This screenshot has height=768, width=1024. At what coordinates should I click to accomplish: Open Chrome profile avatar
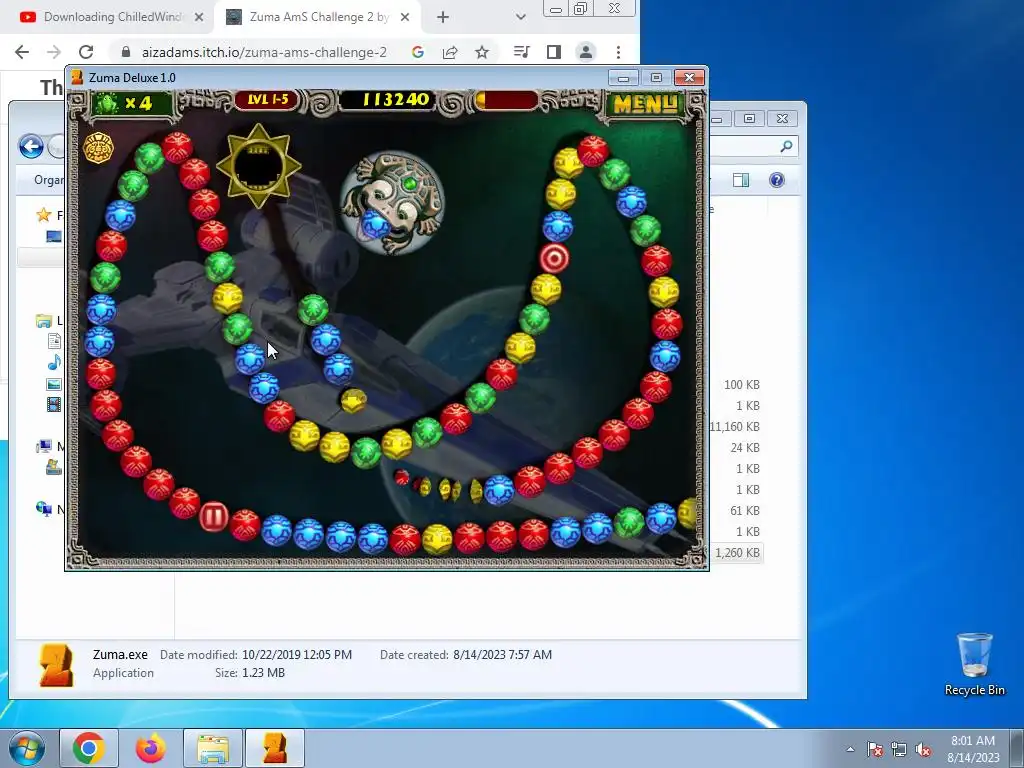coord(586,52)
